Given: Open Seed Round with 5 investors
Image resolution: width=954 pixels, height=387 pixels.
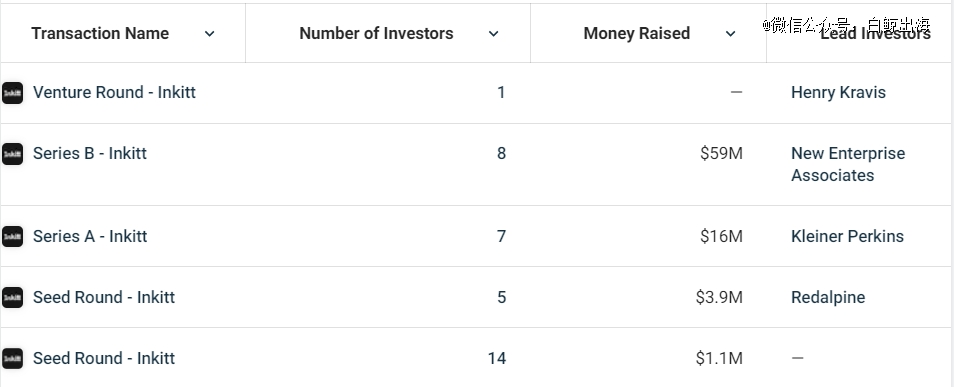Looking at the screenshot, I should [x=104, y=297].
